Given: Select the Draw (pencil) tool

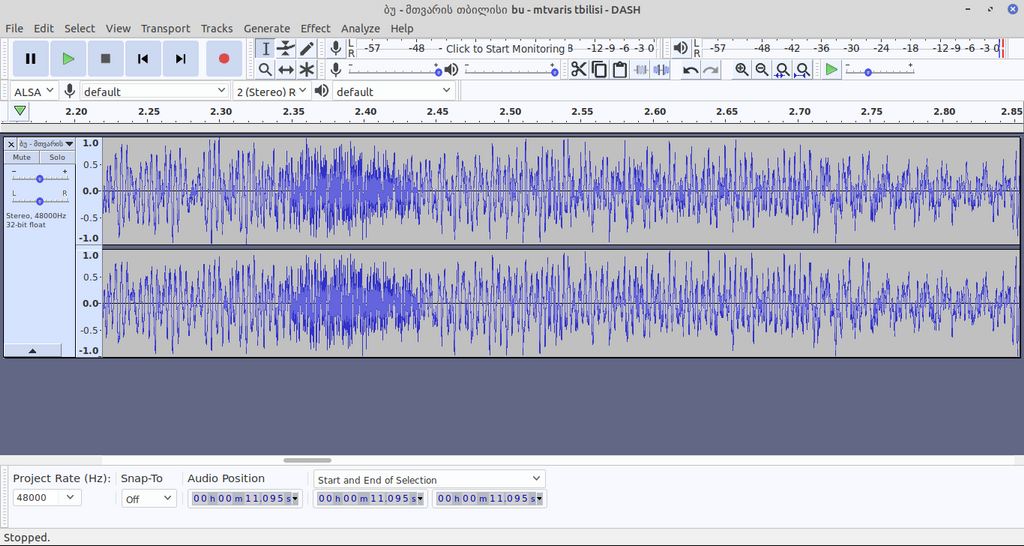Looking at the screenshot, I should tap(307, 48).
